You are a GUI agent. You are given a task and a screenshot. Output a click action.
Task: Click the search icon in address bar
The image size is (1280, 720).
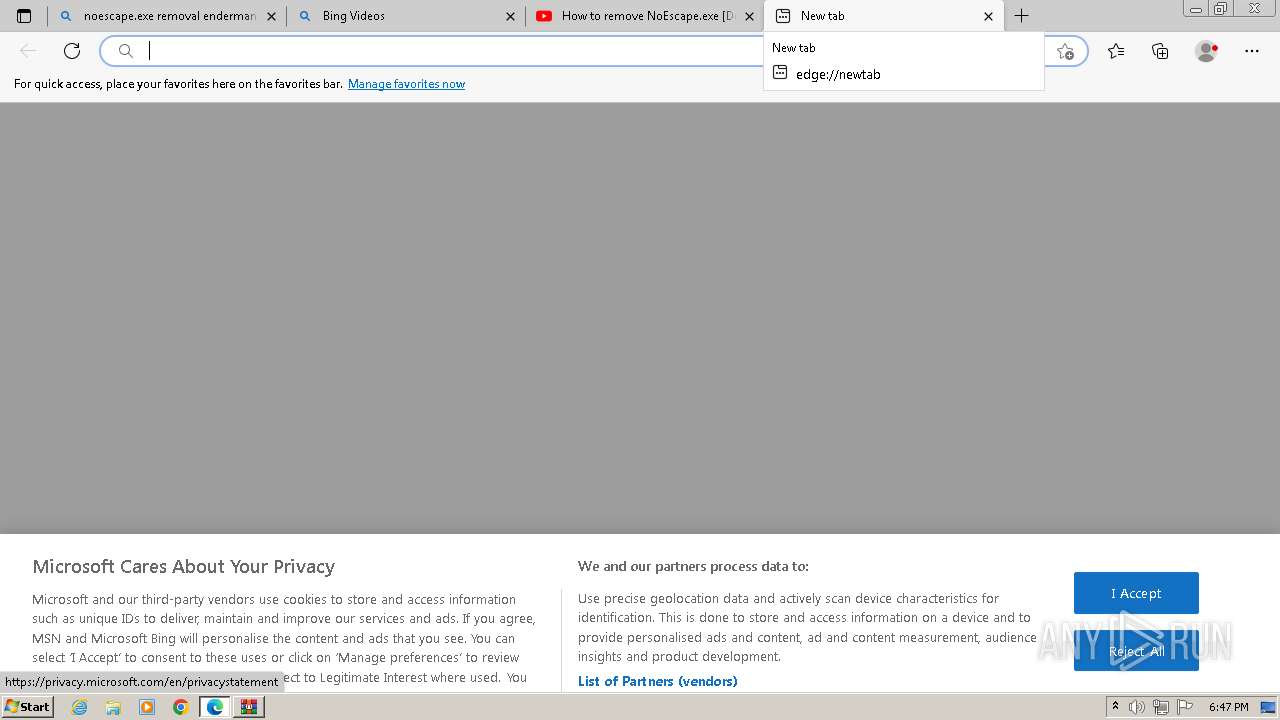click(x=125, y=51)
